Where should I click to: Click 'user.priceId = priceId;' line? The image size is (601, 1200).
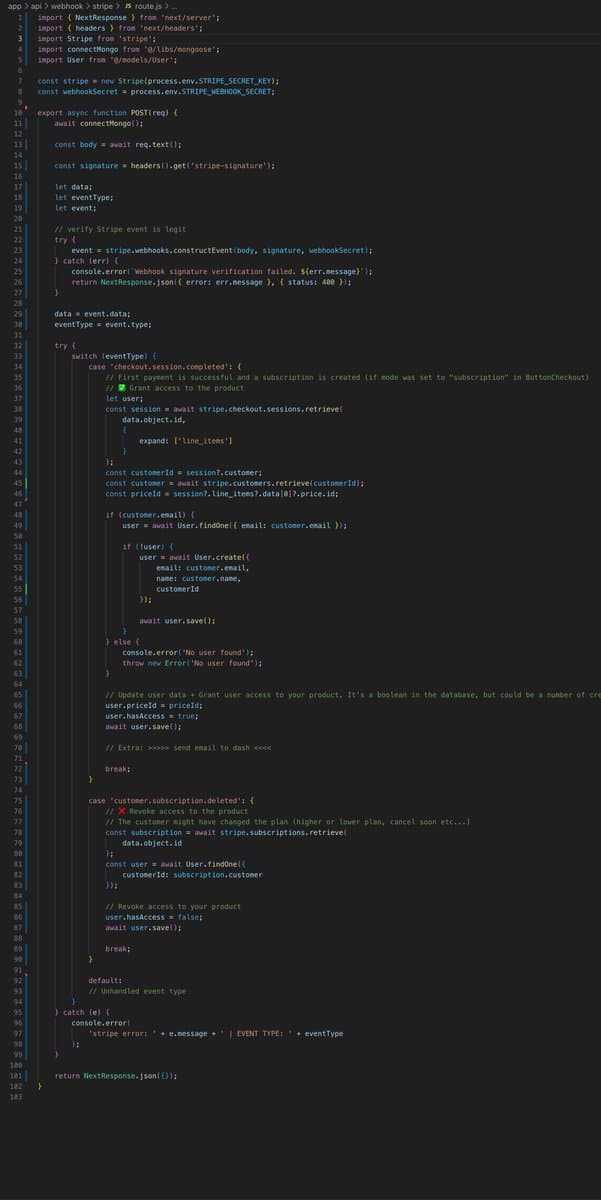pos(154,705)
